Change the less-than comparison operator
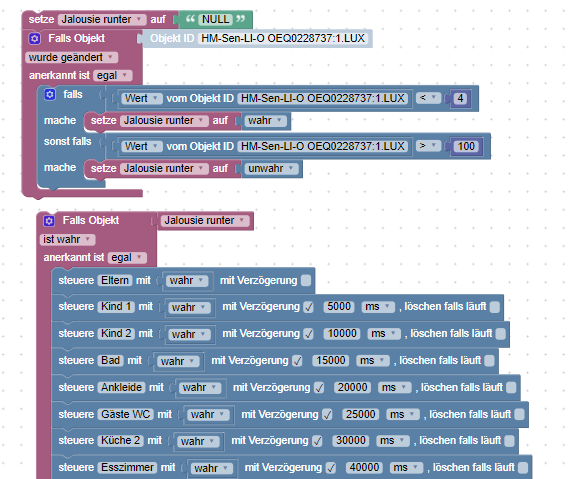Screen dimensions: 570x479 (x=428, y=98)
